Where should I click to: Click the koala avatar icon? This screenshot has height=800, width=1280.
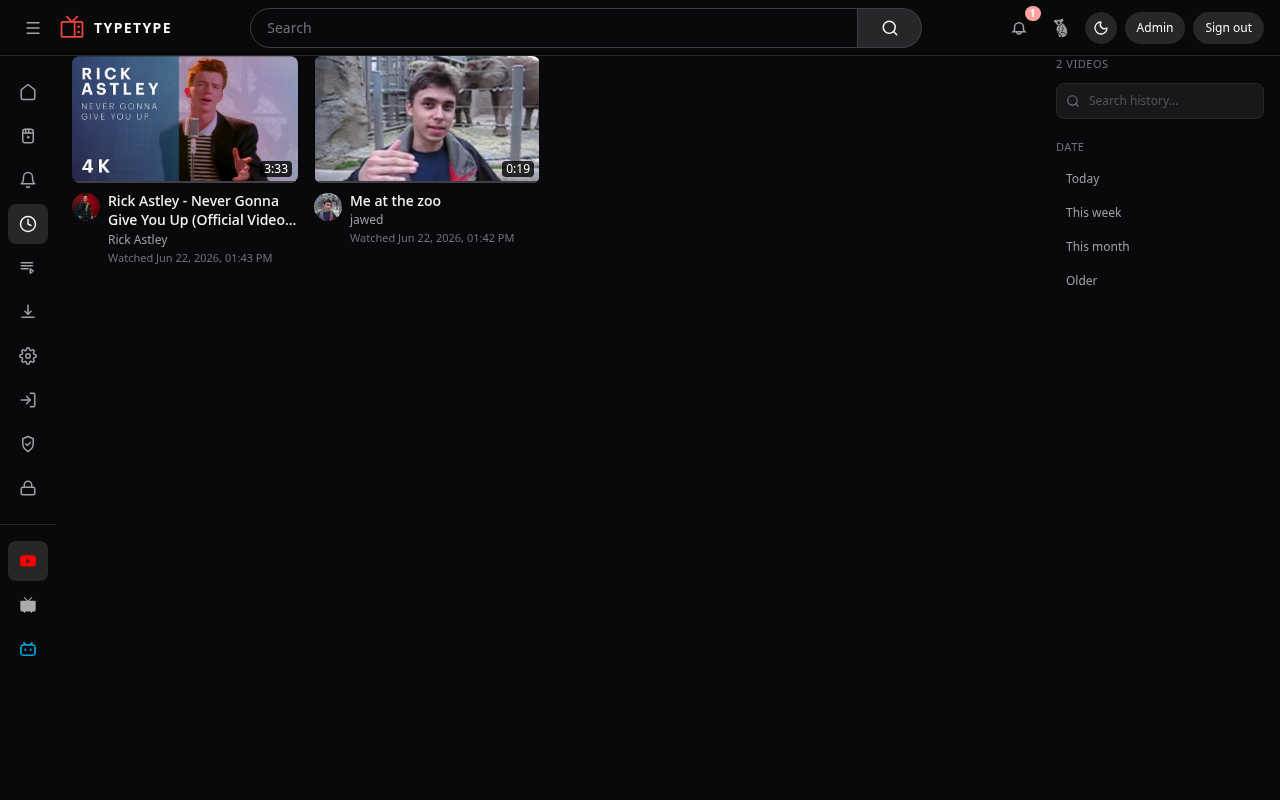[x=1061, y=28]
